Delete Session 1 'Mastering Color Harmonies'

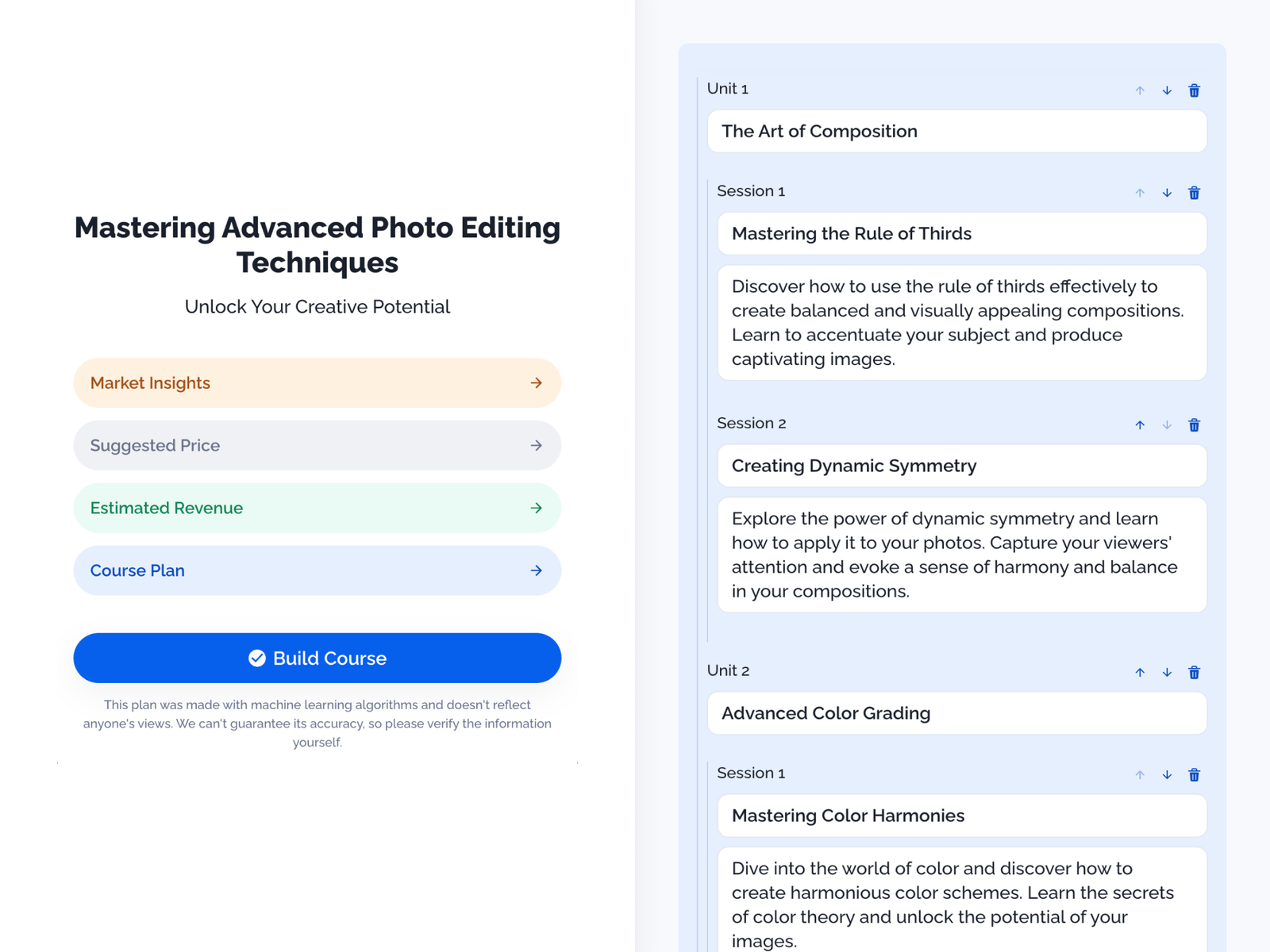1195,775
